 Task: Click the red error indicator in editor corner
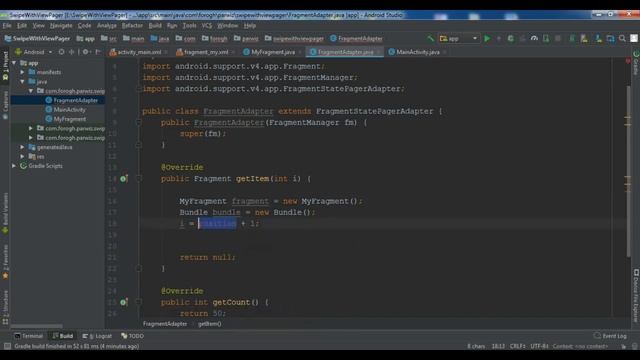[x=628, y=61]
